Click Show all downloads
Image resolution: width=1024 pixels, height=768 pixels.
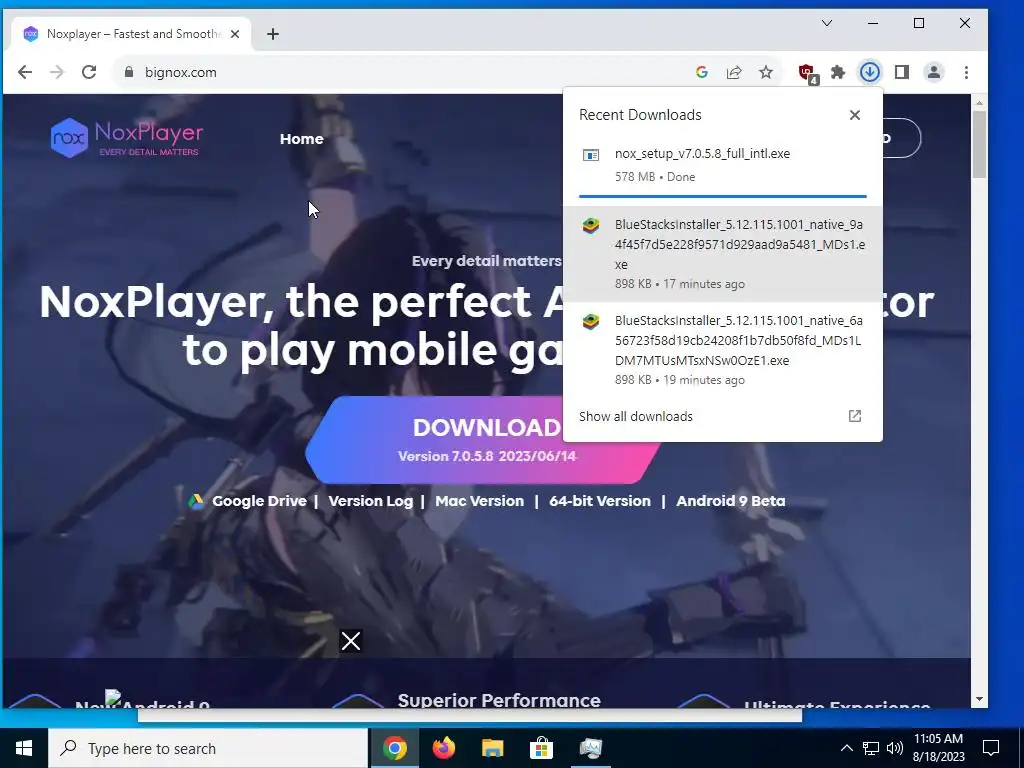click(635, 417)
